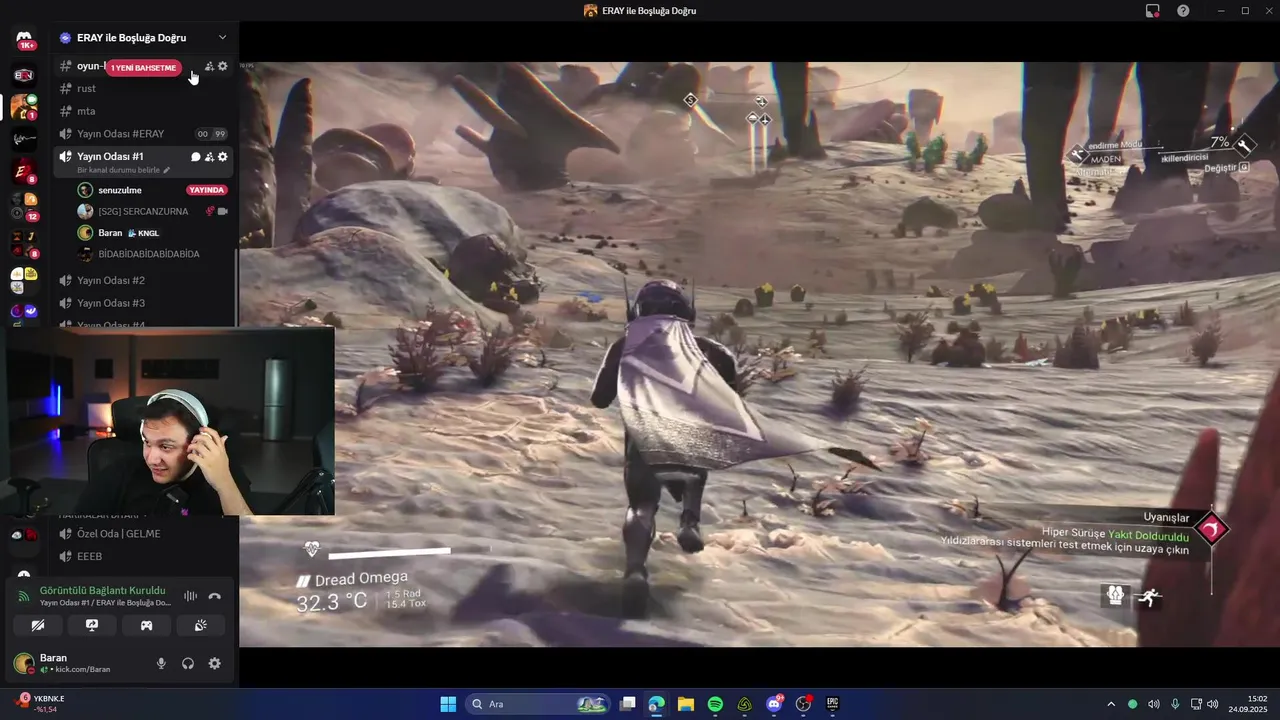Open chat bubble for Yayın Odası #1
1280x720 pixels.
[x=196, y=157]
